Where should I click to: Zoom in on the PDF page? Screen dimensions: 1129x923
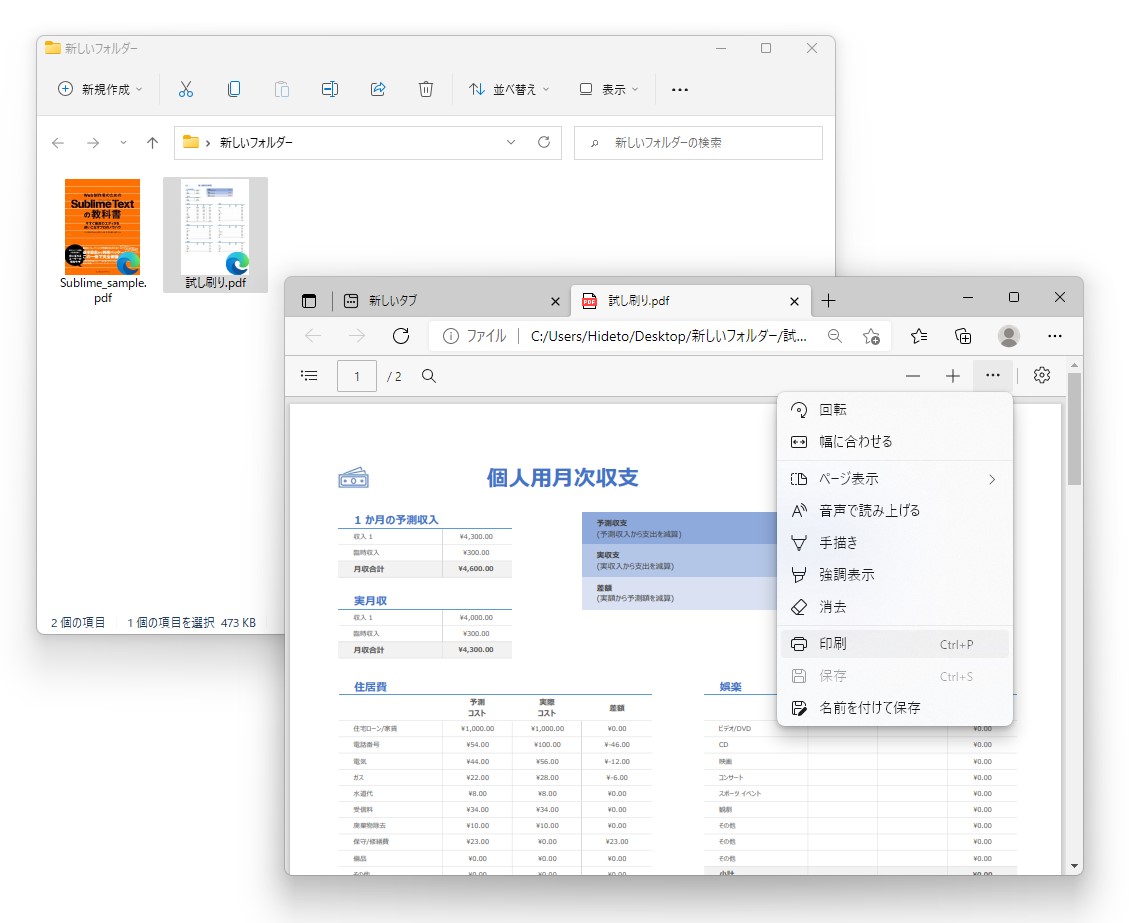953,375
